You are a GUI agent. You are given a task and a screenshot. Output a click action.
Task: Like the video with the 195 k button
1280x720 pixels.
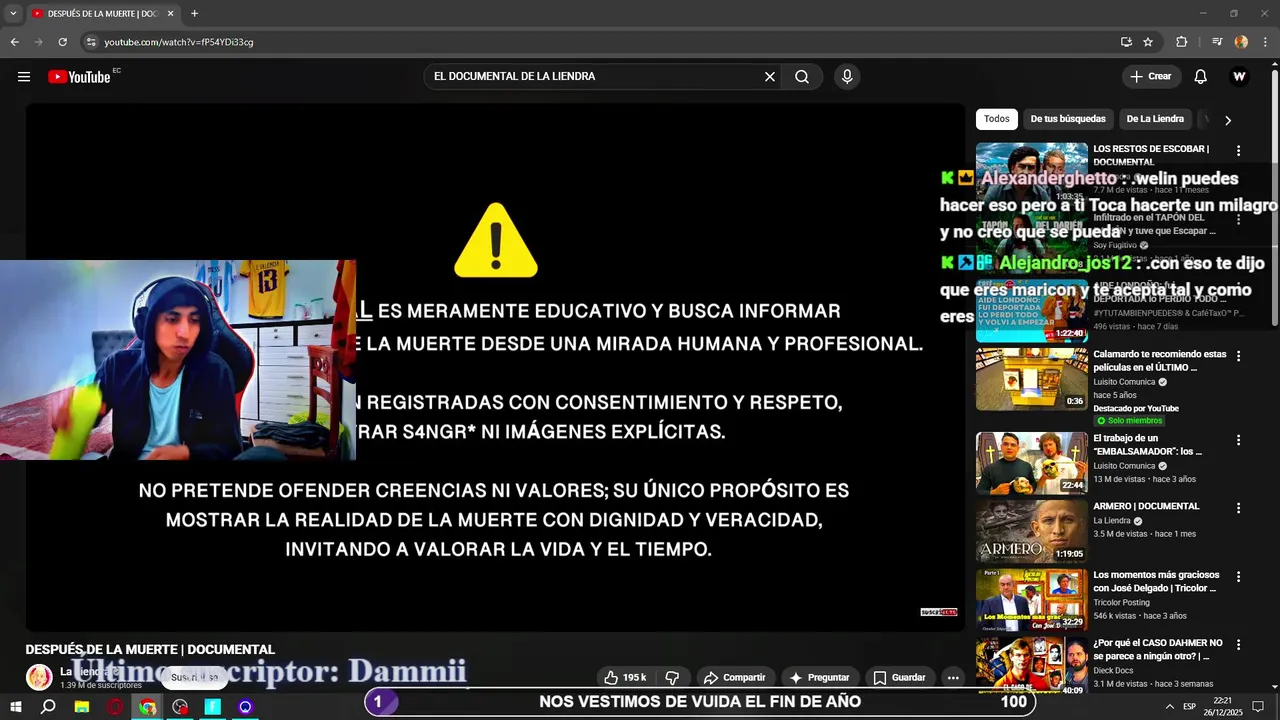click(x=625, y=677)
